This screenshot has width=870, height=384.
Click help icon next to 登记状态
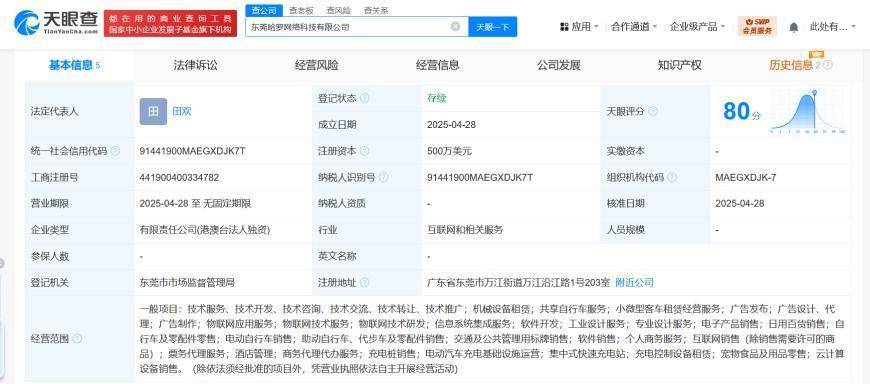coord(365,98)
